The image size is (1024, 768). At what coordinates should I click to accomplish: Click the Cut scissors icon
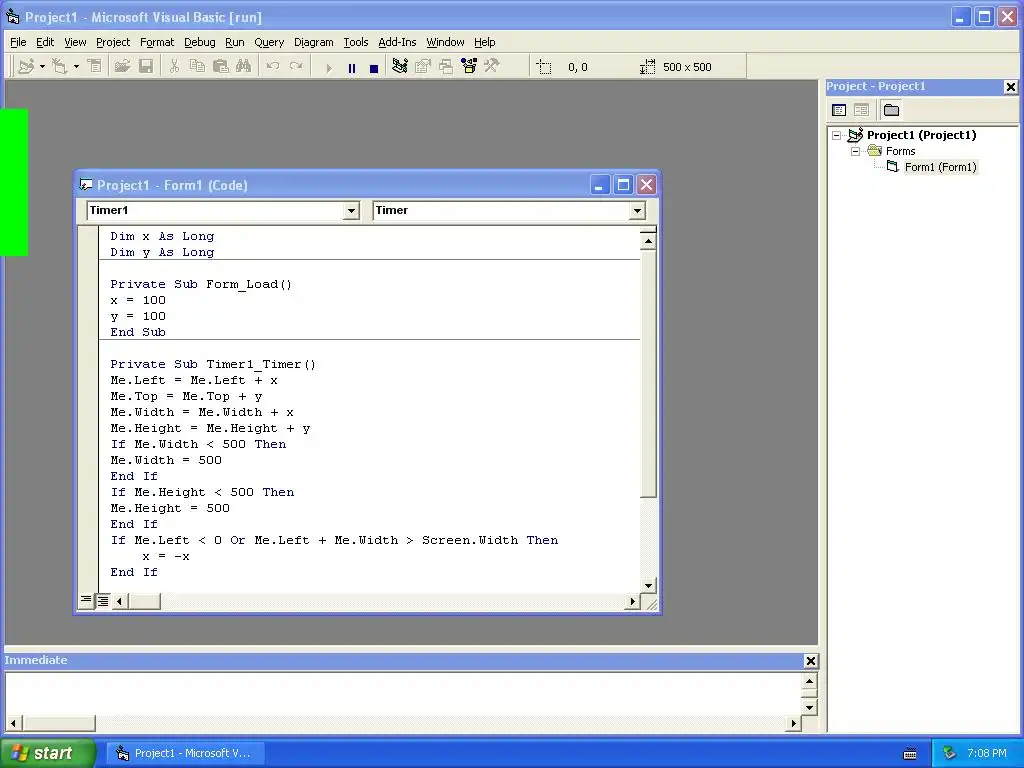click(x=174, y=67)
